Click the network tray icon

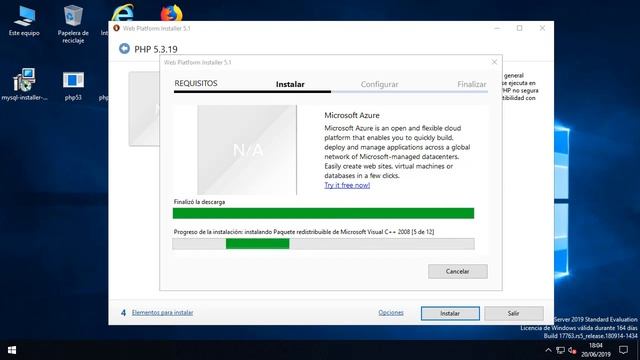[560, 350]
